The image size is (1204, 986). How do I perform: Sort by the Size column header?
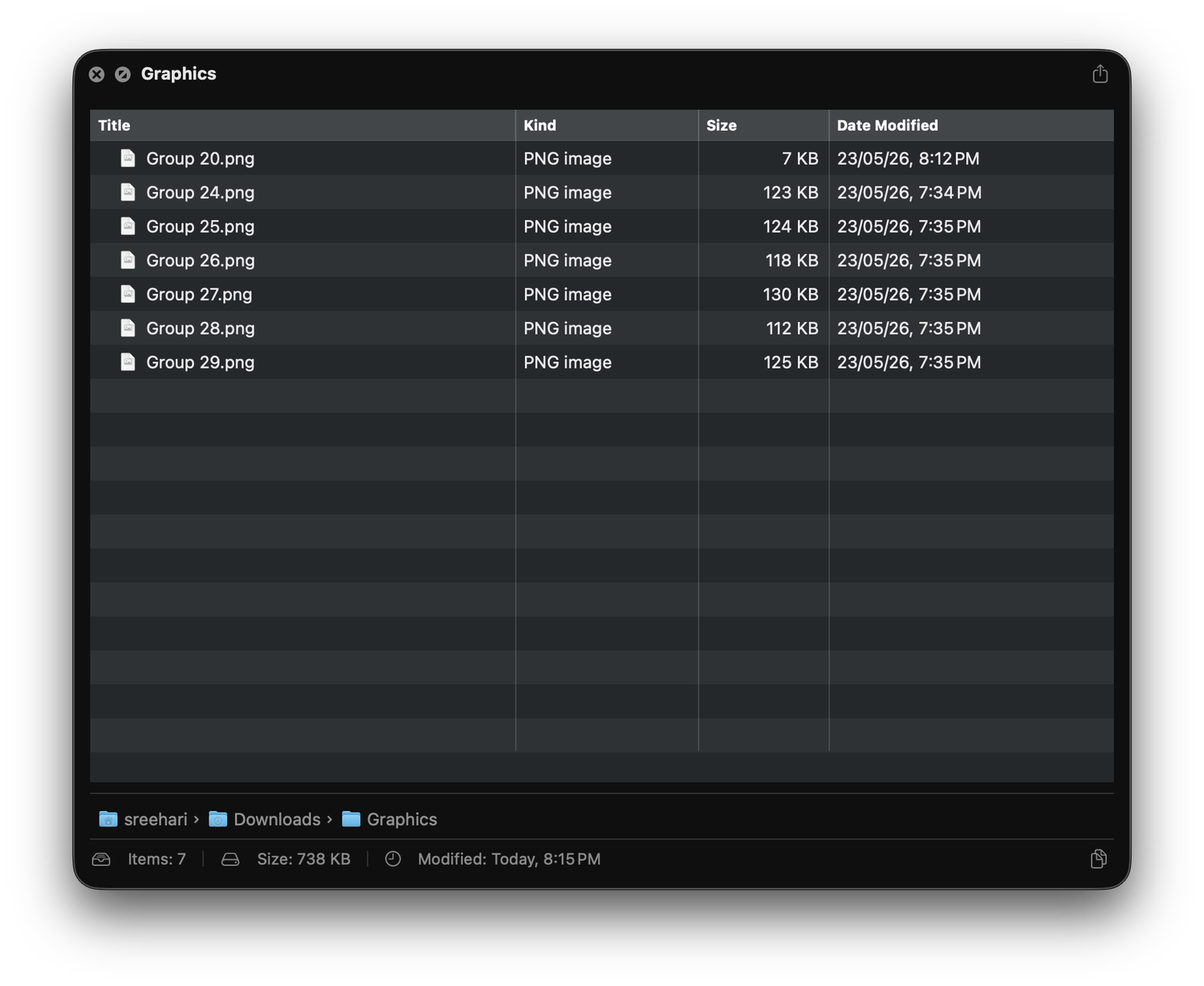coord(763,125)
